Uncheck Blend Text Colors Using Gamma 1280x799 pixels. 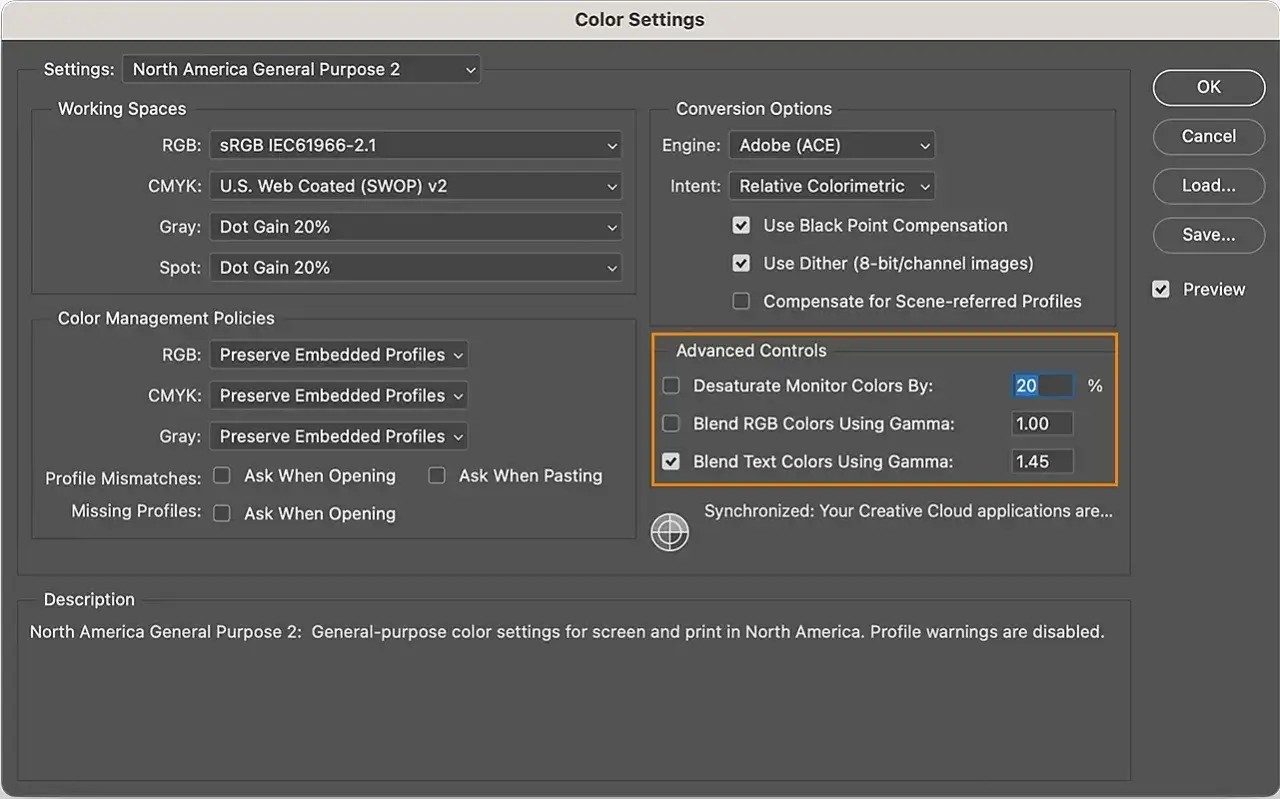(x=671, y=462)
